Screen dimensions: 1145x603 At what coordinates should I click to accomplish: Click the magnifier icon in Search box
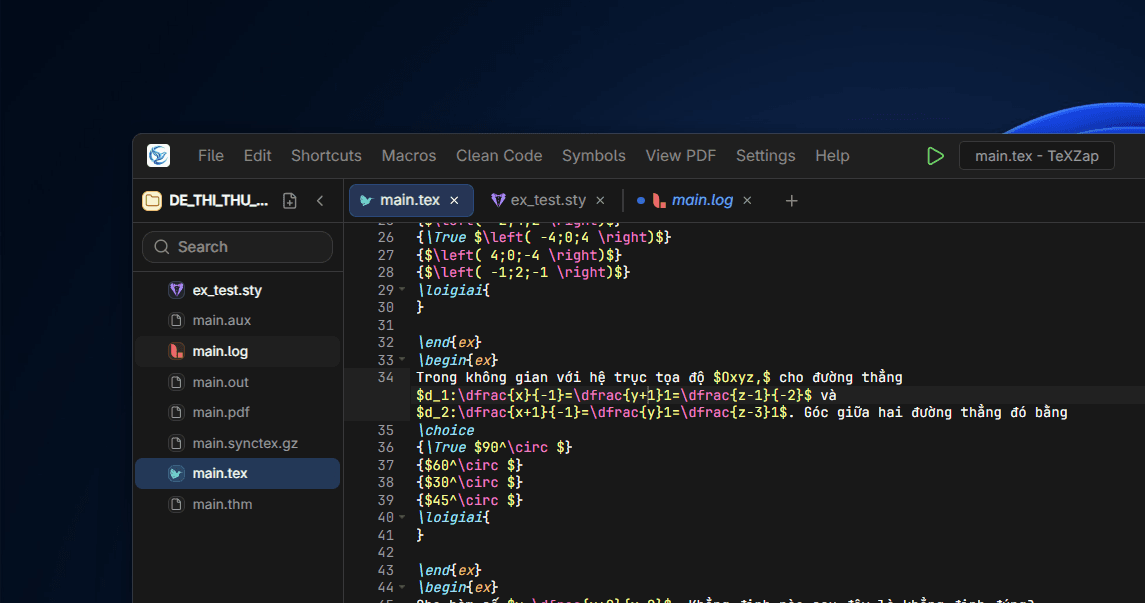coord(162,247)
